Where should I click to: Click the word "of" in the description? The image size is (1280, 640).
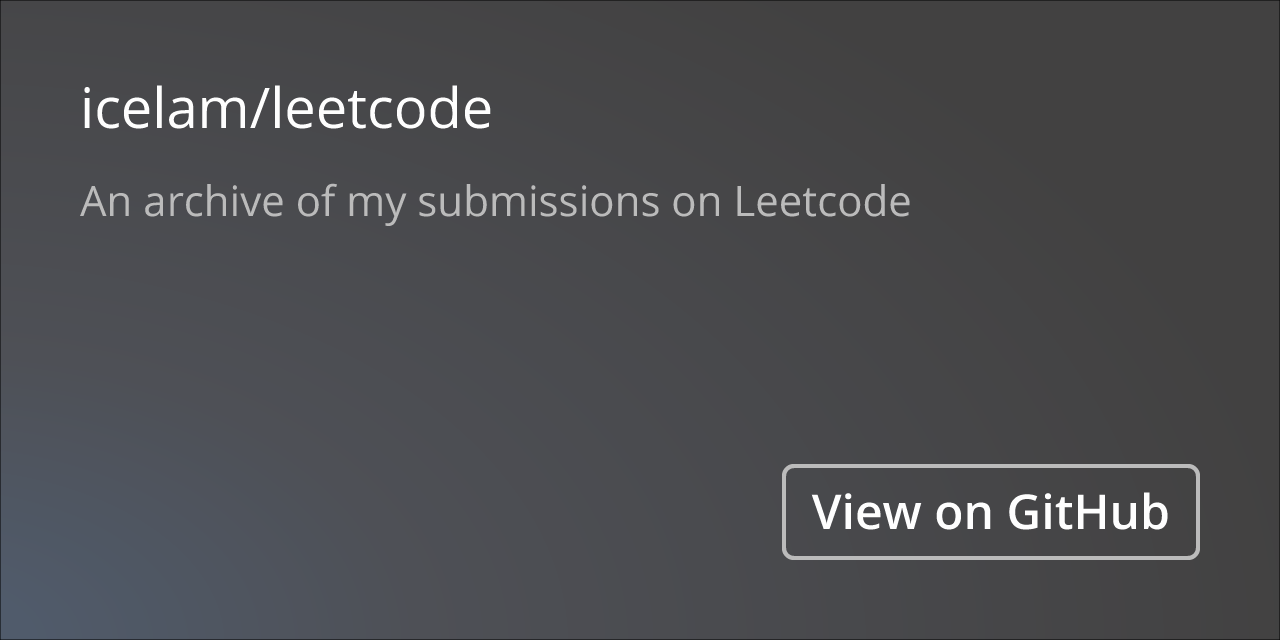315,203
